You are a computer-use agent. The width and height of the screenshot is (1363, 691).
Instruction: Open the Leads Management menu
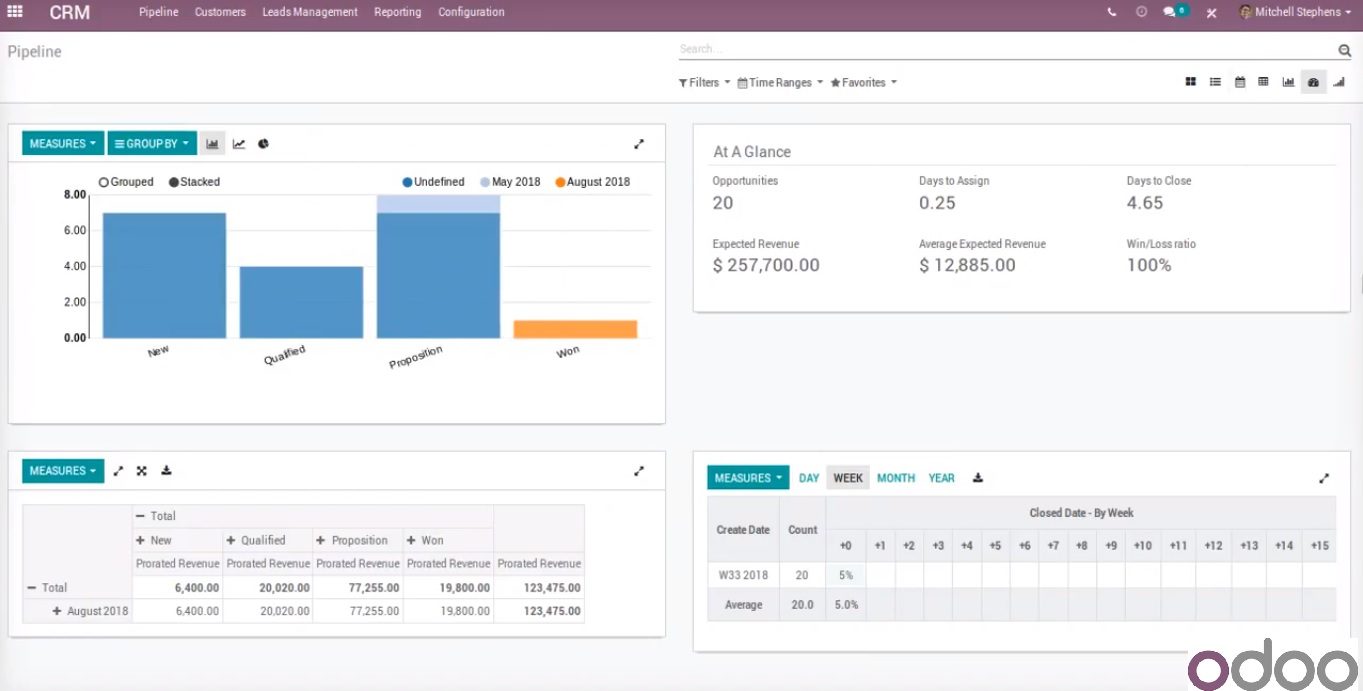click(309, 12)
